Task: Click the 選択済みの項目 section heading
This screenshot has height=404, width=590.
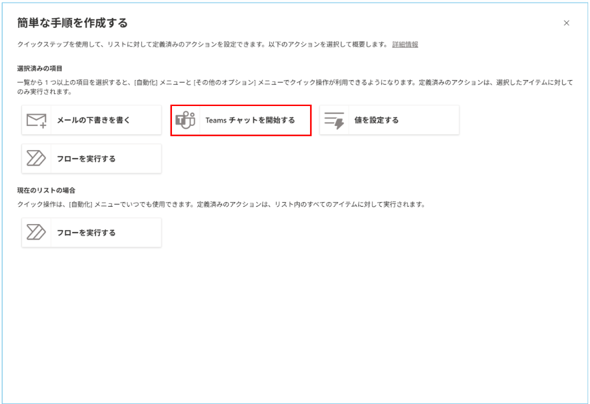Action: tap(40, 68)
